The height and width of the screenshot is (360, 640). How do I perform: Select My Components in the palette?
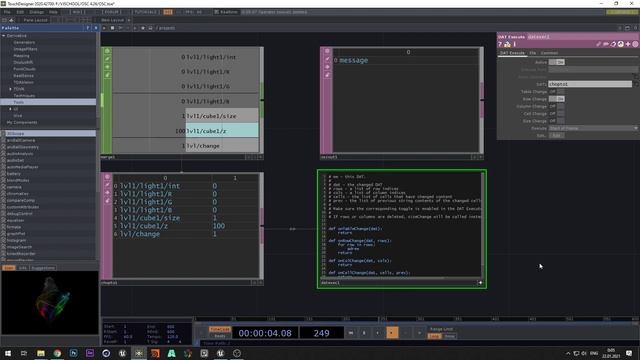coord(22,122)
